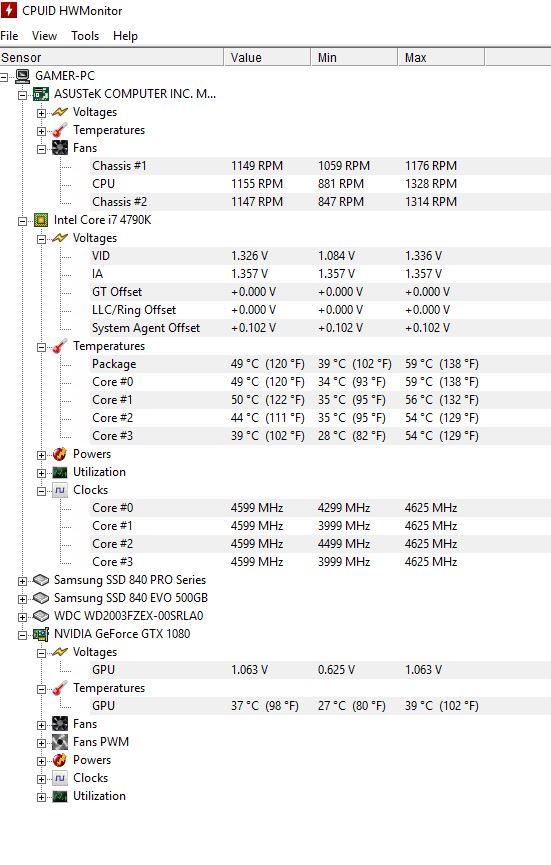Collapse the CPU Temperatures node
551x865 pixels.
pyautogui.click(x=41, y=347)
